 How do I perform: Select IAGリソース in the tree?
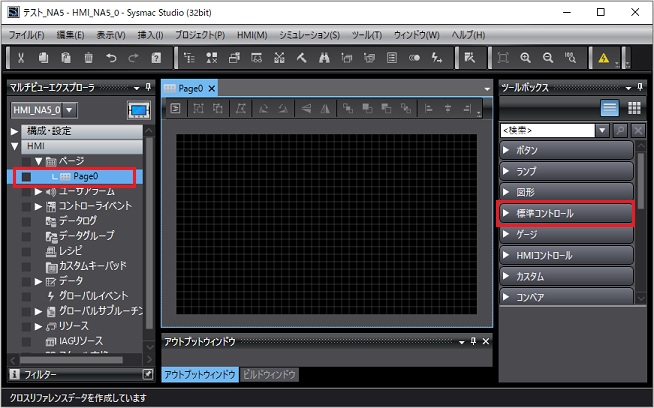[x=81, y=341]
